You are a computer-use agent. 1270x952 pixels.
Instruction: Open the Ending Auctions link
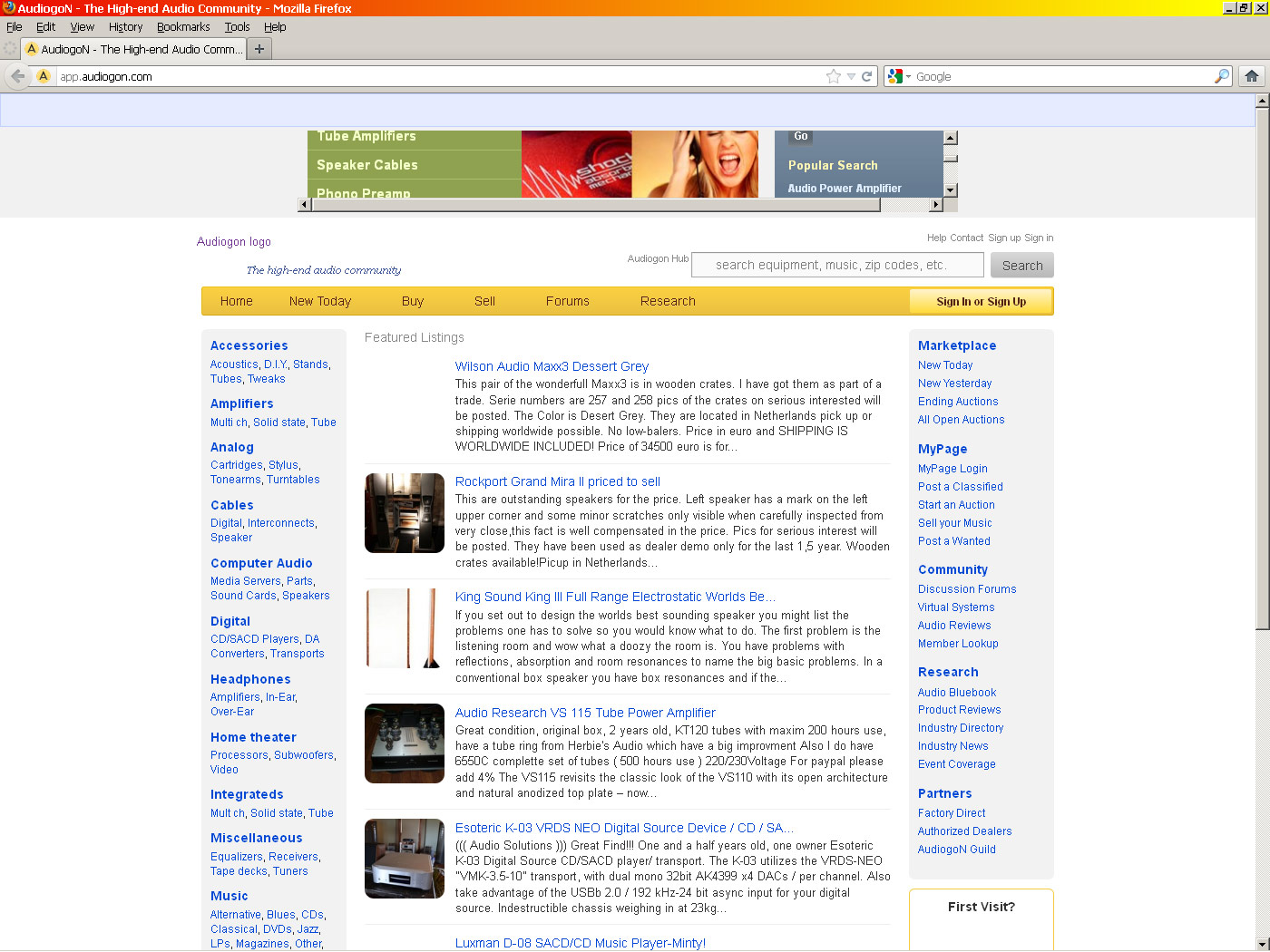(958, 402)
